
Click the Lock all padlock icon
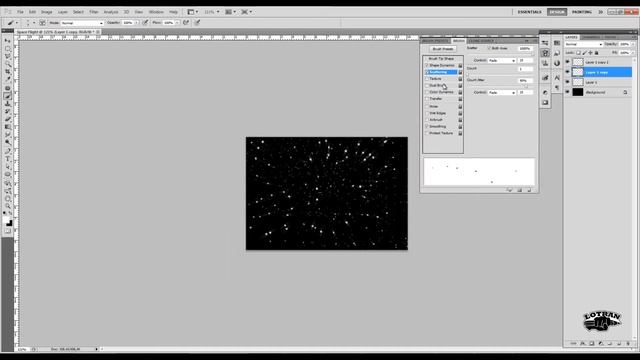point(596,53)
